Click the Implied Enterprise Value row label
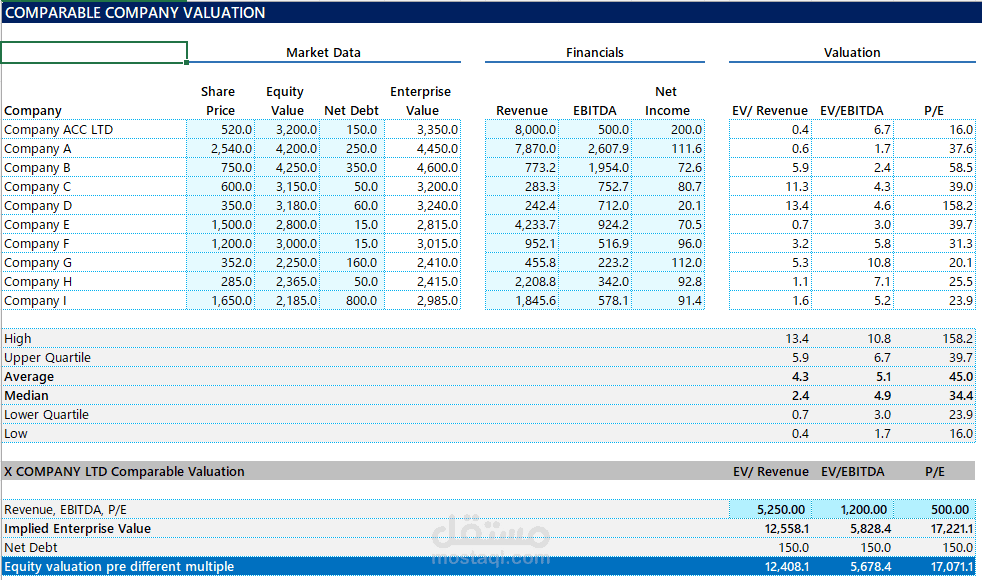The width and height of the screenshot is (982, 580). (78, 529)
